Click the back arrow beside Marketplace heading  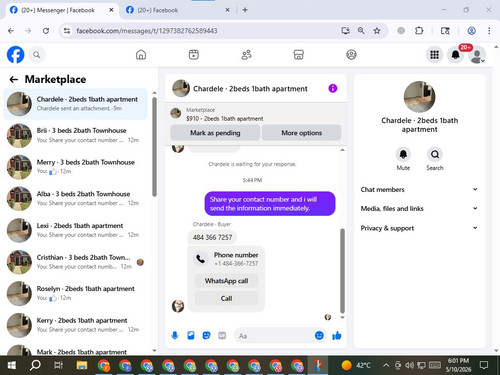point(14,79)
